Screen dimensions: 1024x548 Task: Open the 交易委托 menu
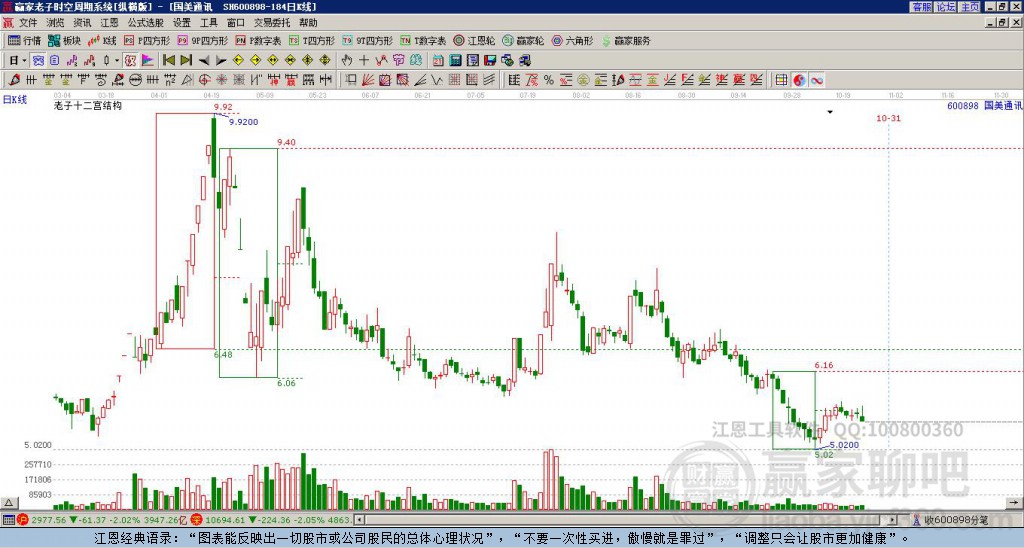click(272, 23)
